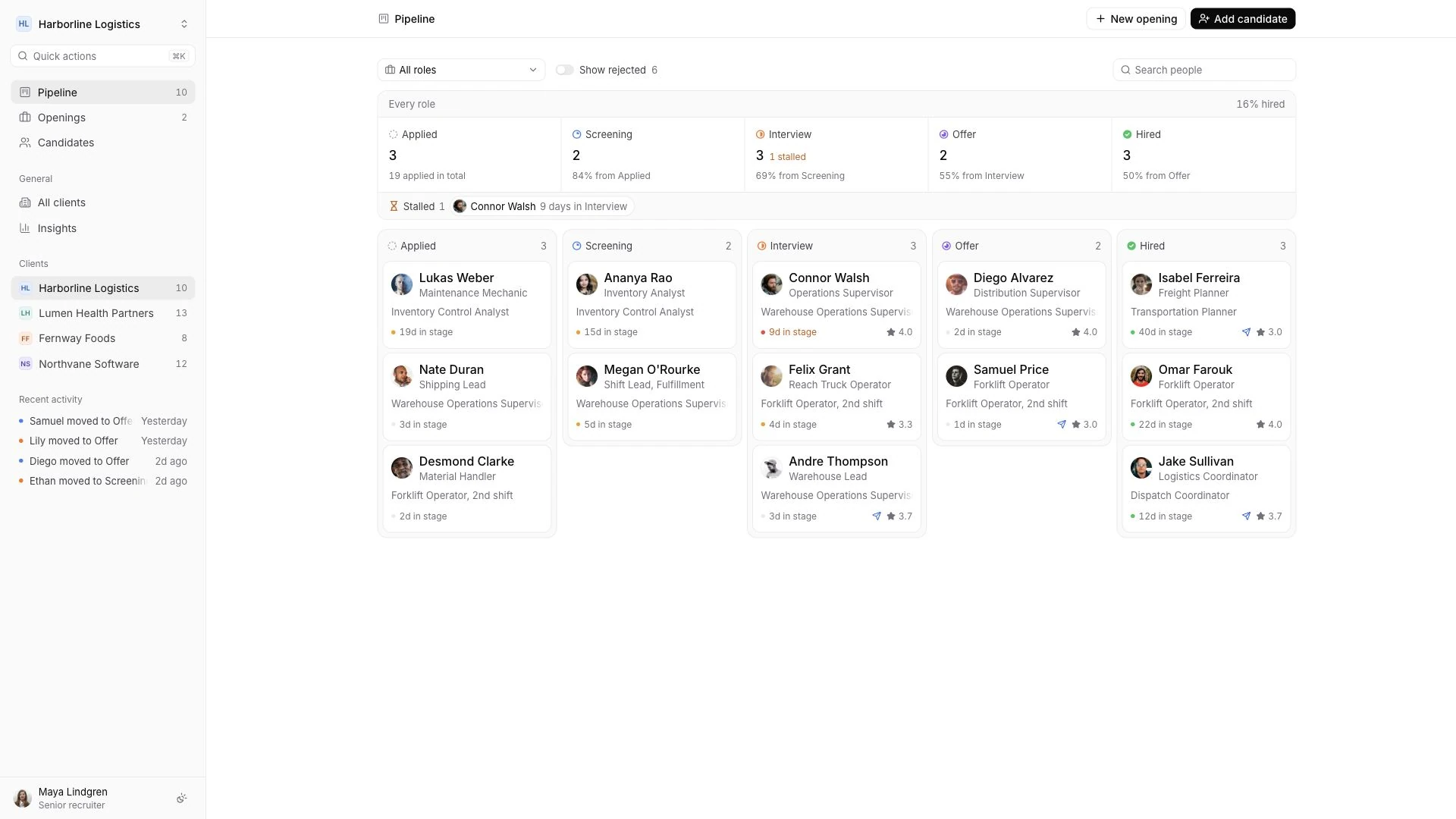This screenshot has height=819, width=1456.
Task: Open the Diego moved to Offer activity entry
Action: [x=102, y=461]
